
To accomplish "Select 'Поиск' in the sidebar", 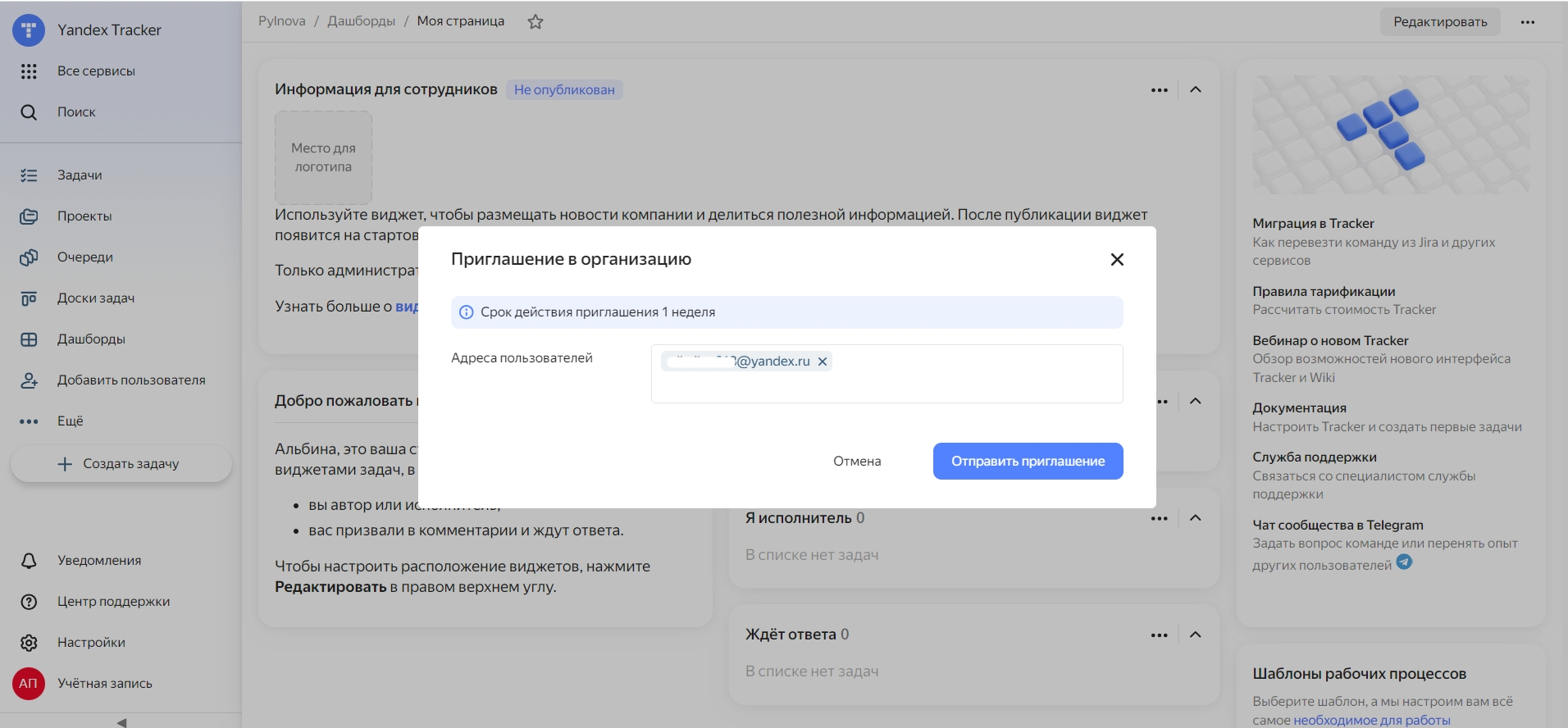I will [x=76, y=112].
